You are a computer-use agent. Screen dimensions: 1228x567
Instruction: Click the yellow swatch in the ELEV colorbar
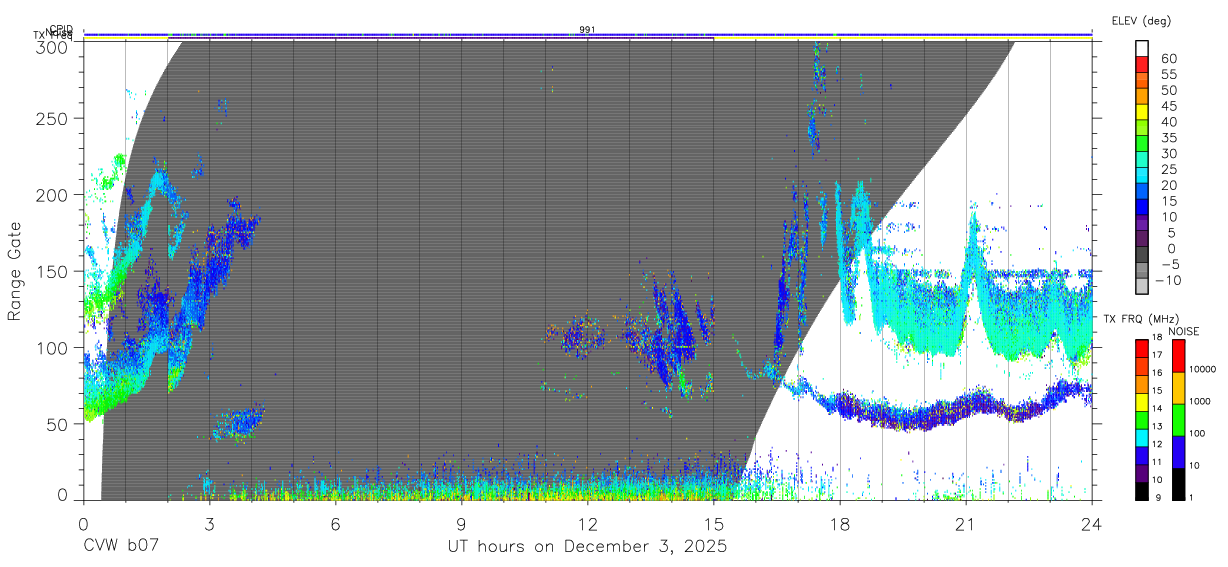[x=1143, y=111]
